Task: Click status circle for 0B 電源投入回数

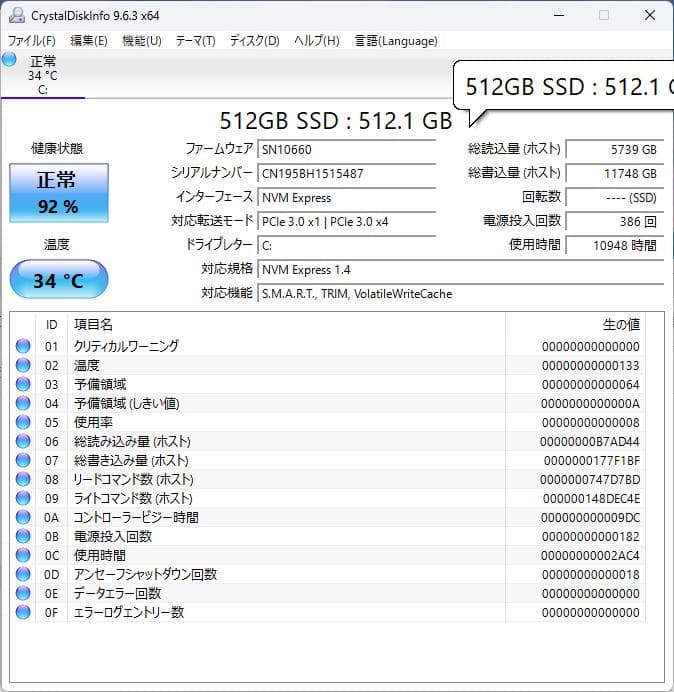Action: click(x=23, y=536)
